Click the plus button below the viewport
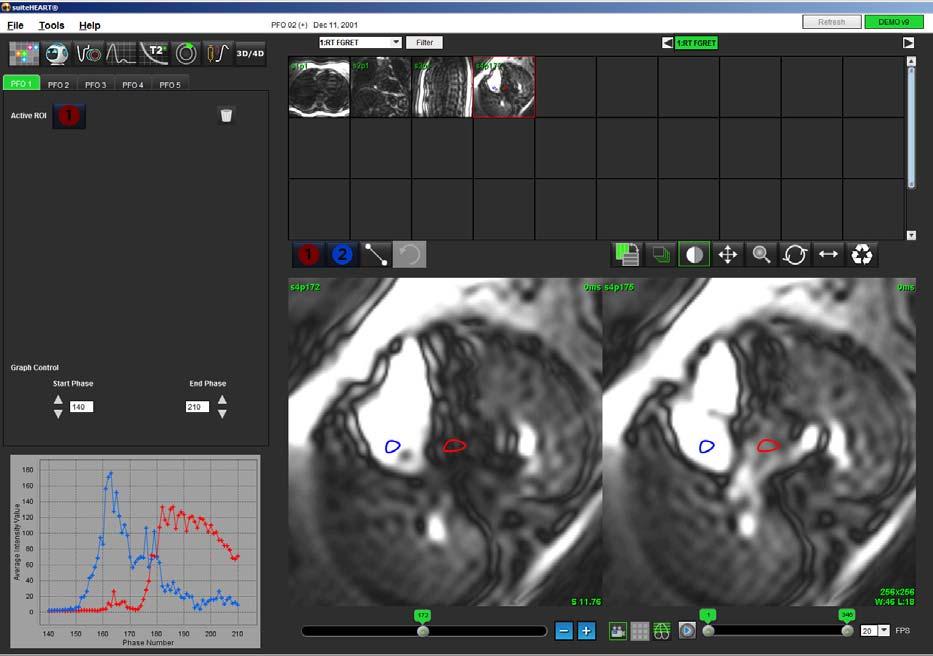Viewport: 933px width, 656px height. click(x=586, y=630)
